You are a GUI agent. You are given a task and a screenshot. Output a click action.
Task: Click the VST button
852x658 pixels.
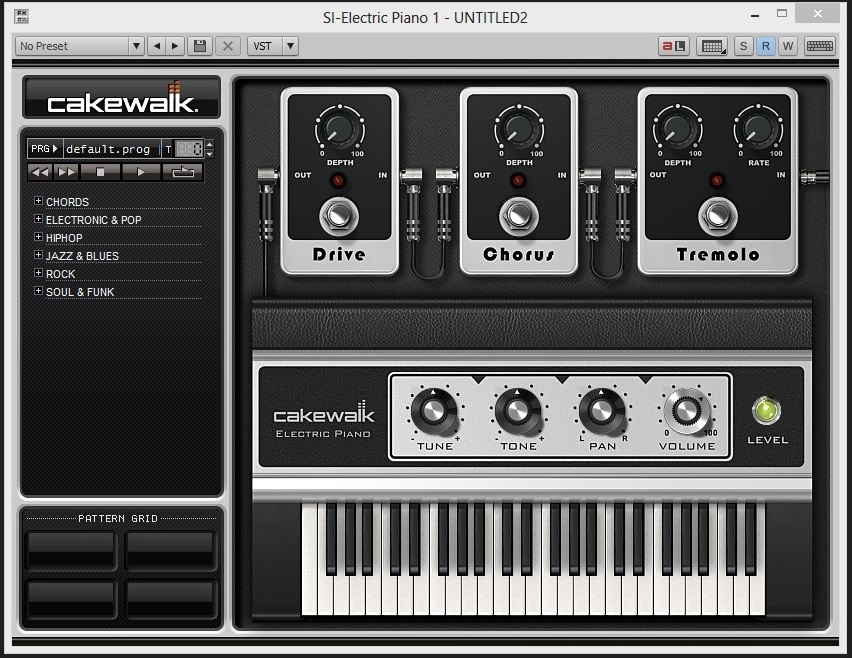[x=265, y=46]
